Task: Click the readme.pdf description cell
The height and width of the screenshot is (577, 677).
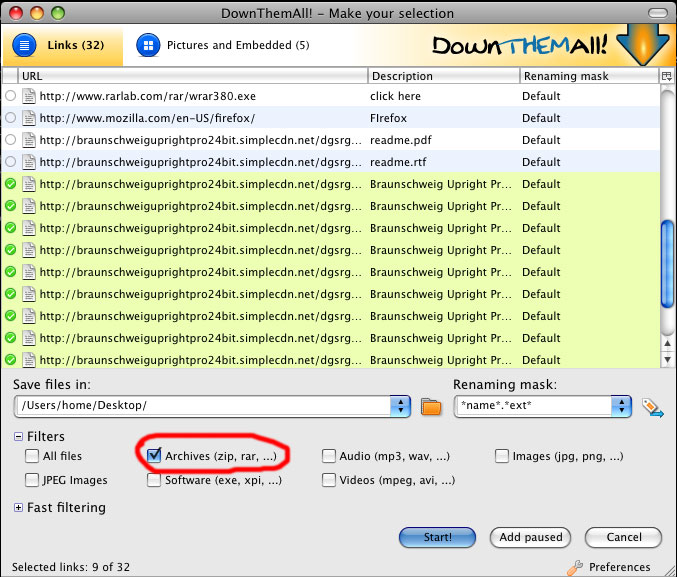Action: click(401, 140)
